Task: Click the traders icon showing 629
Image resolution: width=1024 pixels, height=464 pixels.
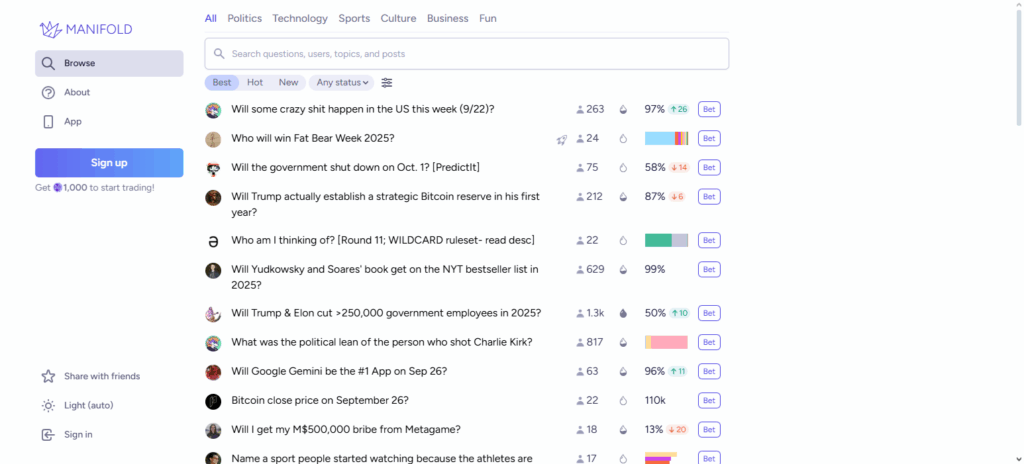Action: pos(580,269)
